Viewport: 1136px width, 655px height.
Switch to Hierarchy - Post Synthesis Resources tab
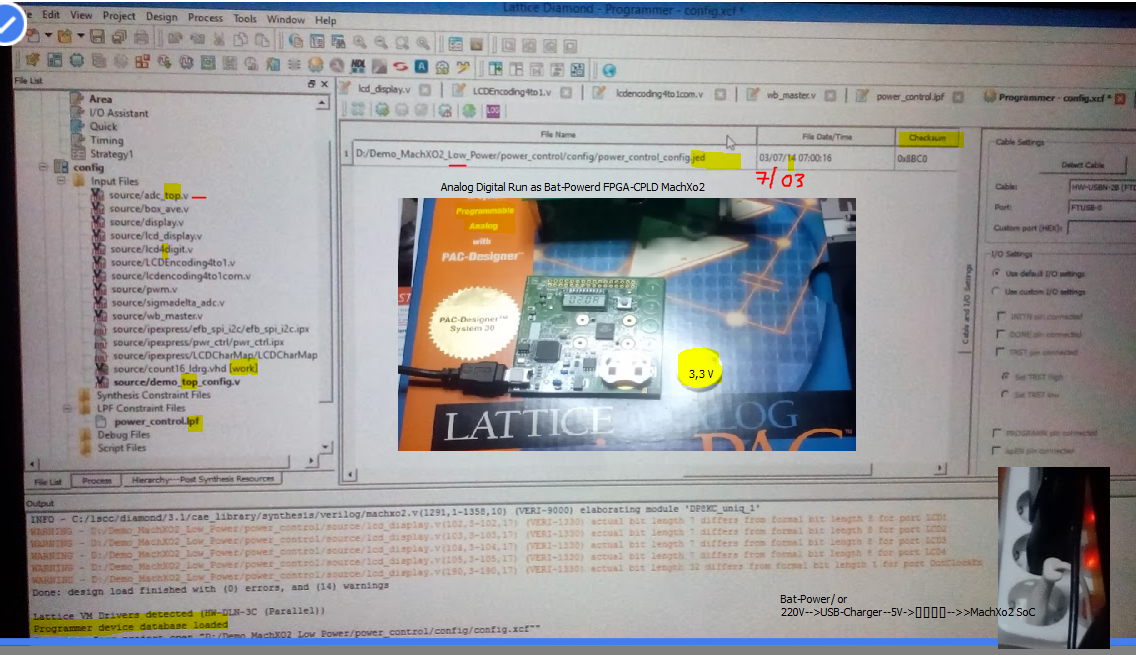tap(202, 479)
